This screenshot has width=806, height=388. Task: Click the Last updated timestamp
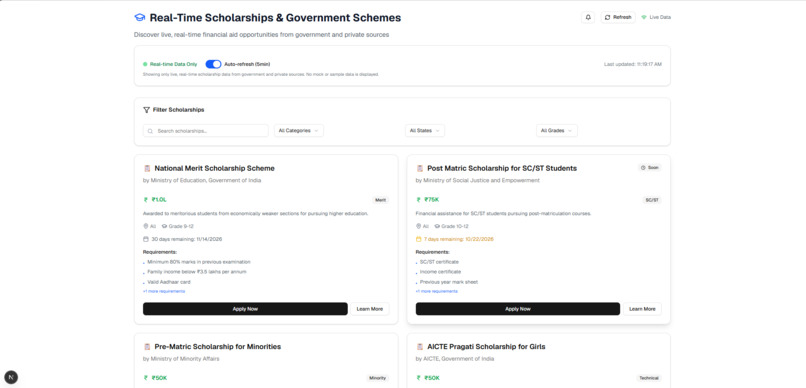click(x=633, y=64)
